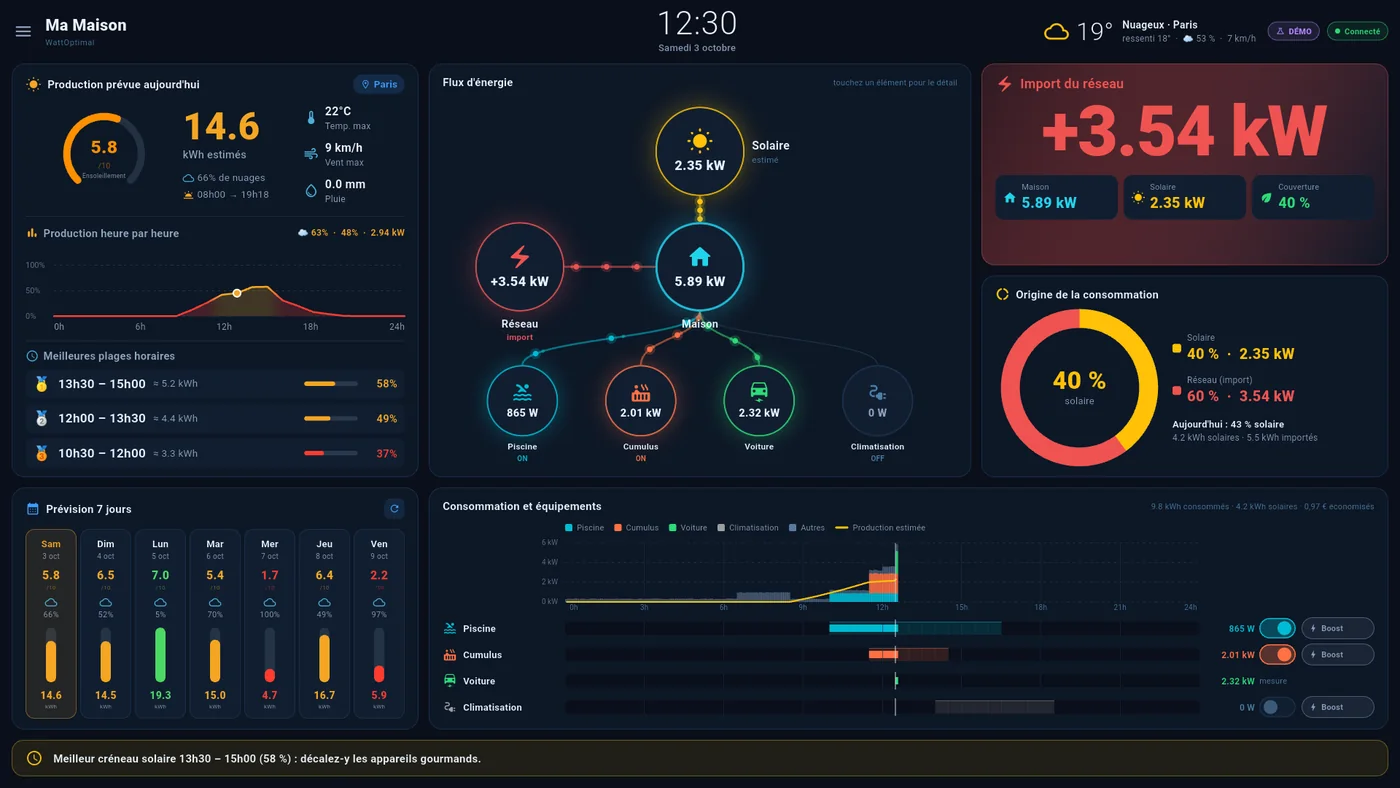This screenshot has width=1400, height=788.
Task: Click the Couverture 40 % tile
Action: 1312,197
